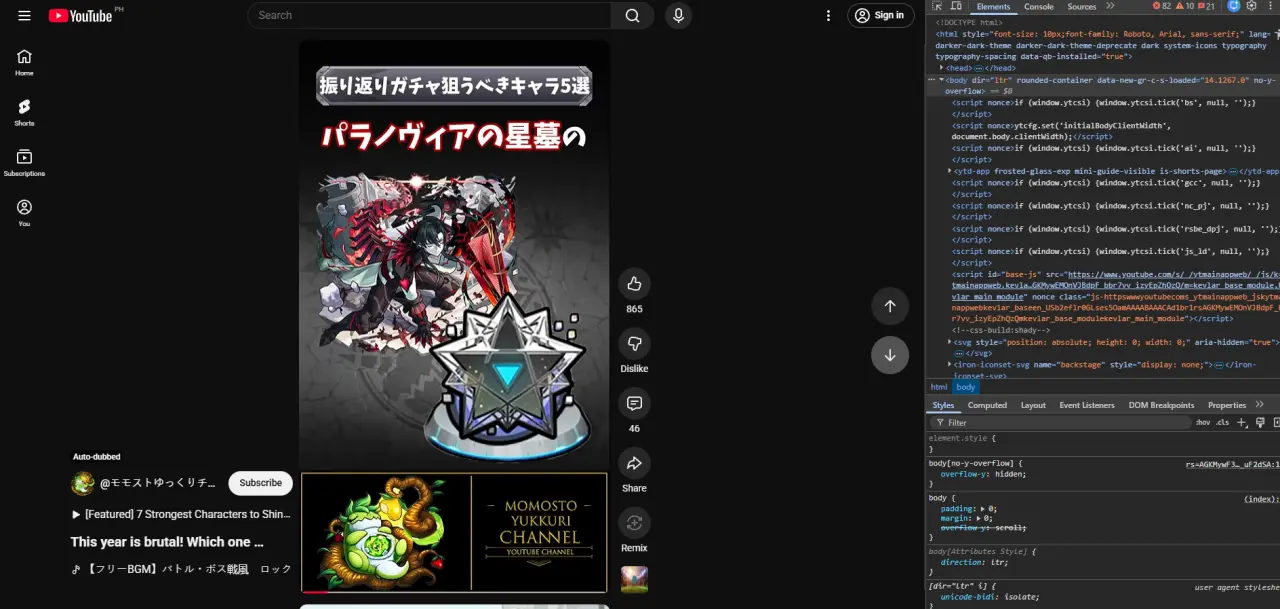Subscribe to the channel

(x=261, y=483)
